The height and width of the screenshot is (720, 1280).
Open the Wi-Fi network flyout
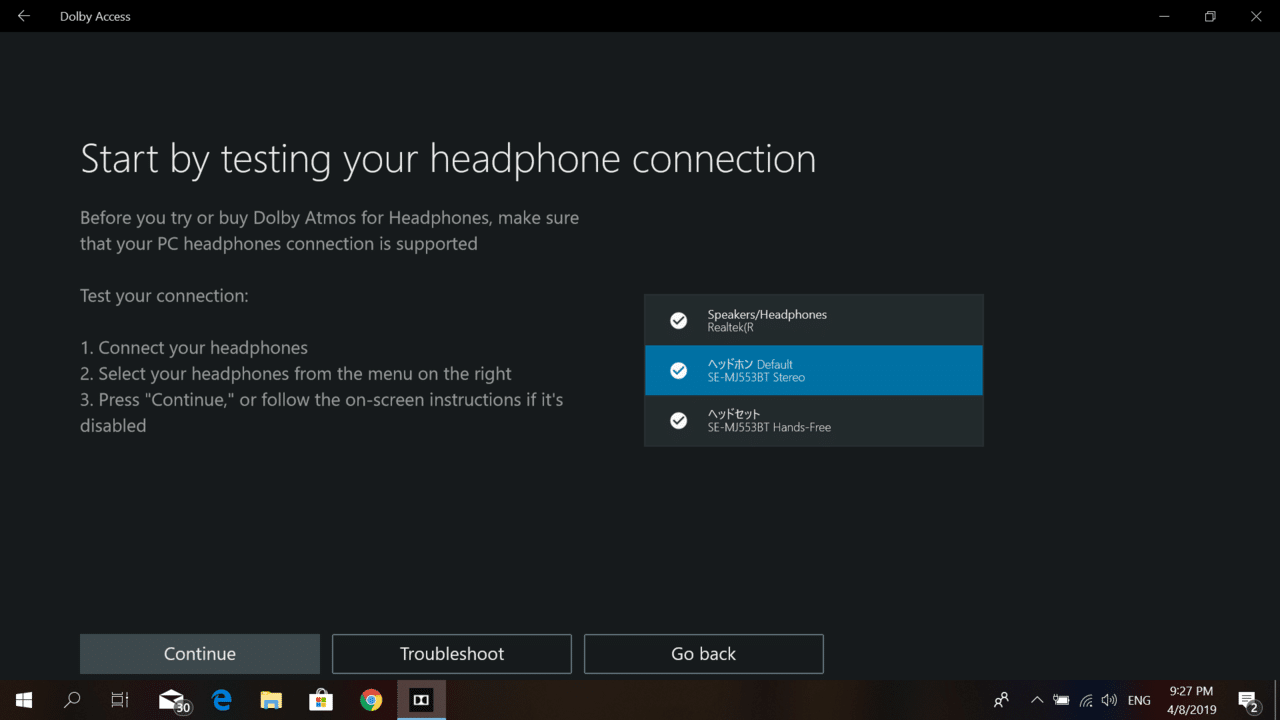(1086, 700)
